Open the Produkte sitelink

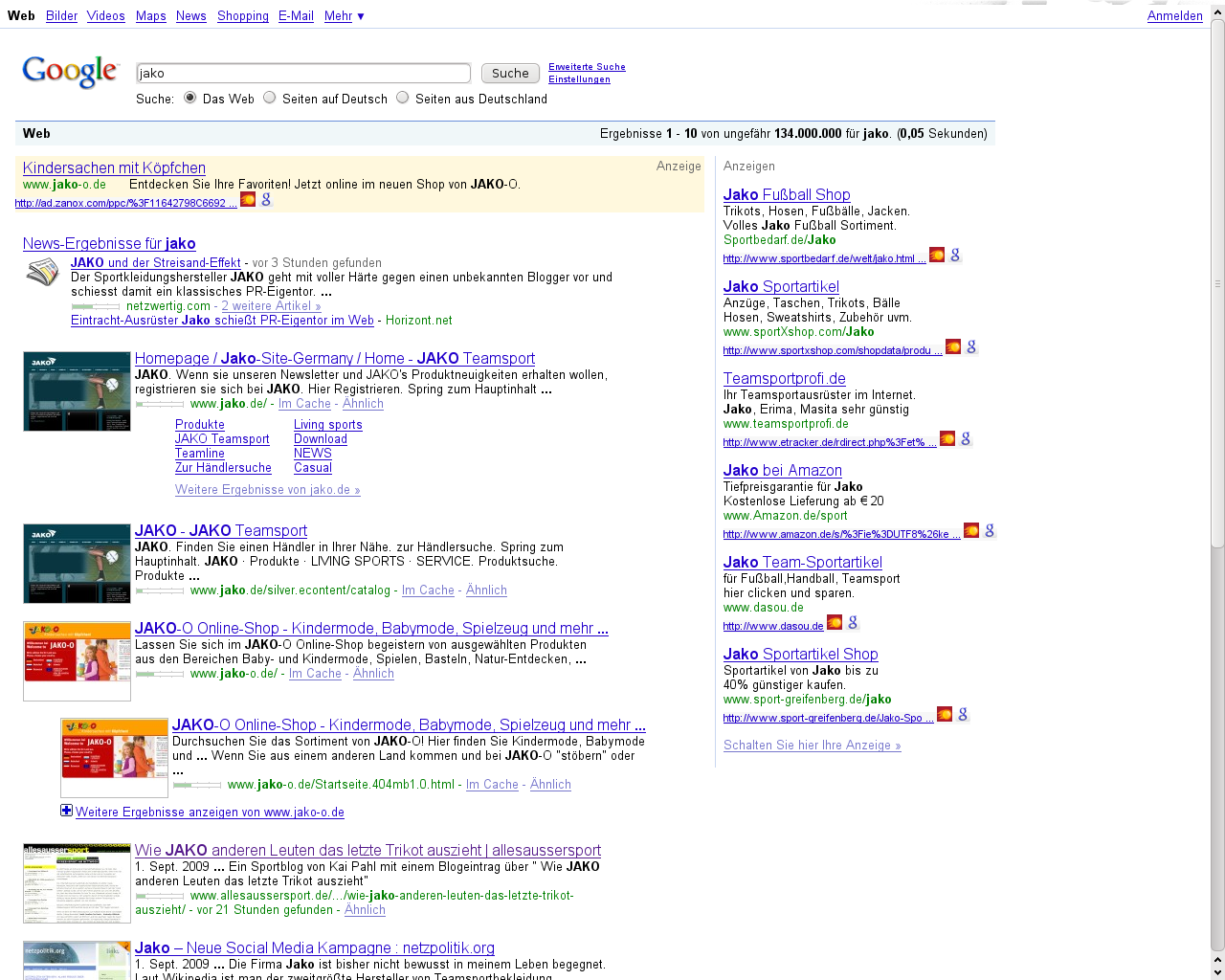click(200, 425)
